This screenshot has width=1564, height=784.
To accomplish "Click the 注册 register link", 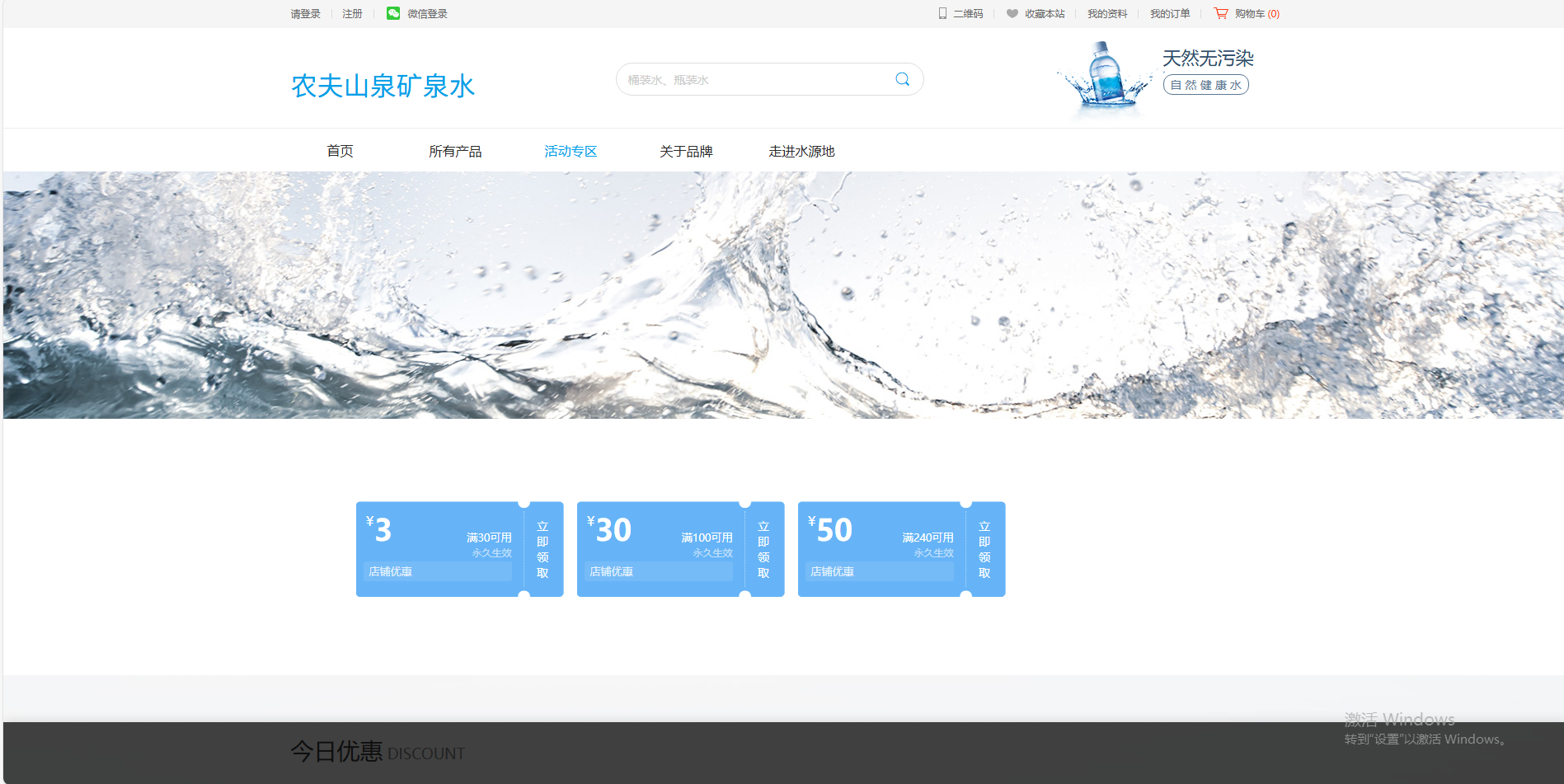I will pos(352,14).
